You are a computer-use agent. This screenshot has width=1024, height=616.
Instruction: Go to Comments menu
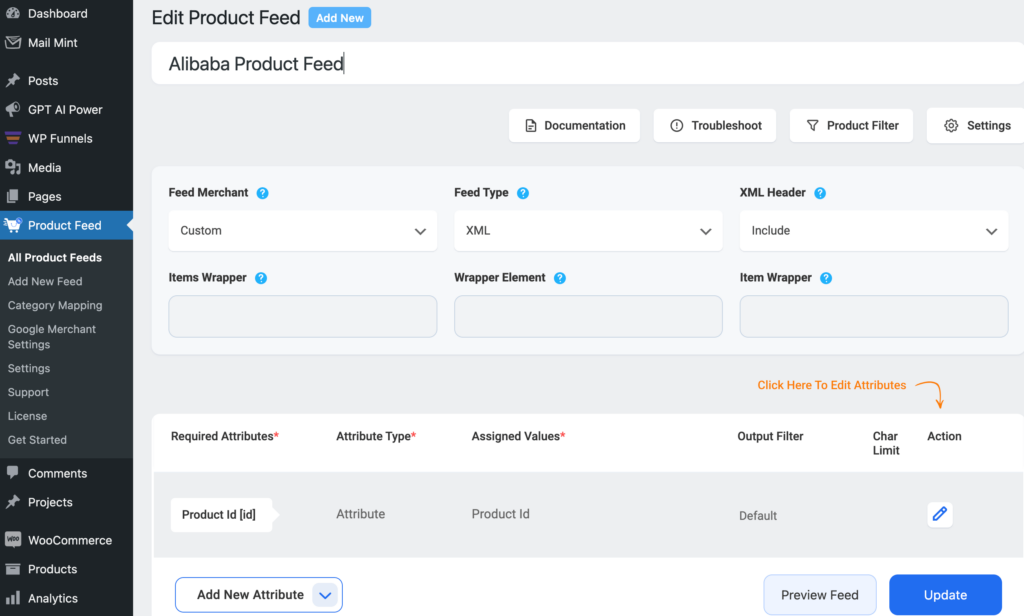click(x=57, y=473)
